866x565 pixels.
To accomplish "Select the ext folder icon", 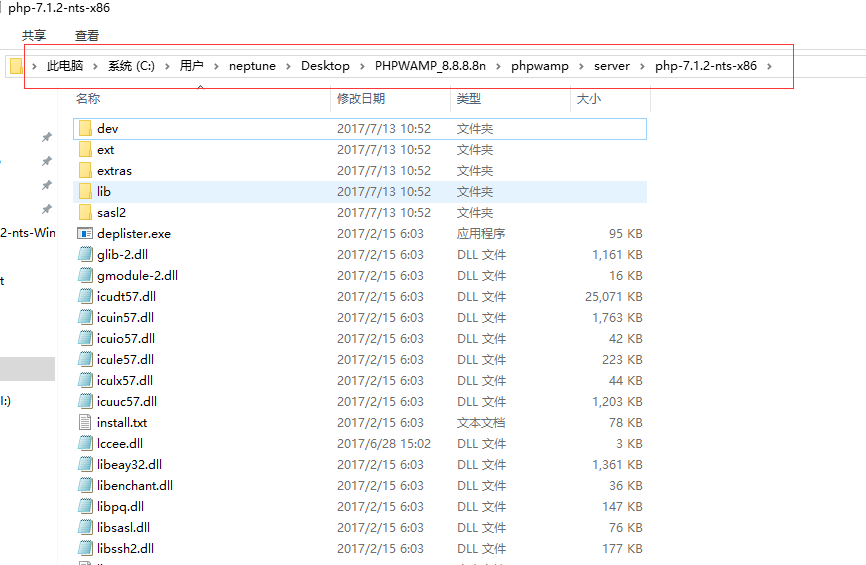I will (x=85, y=150).
